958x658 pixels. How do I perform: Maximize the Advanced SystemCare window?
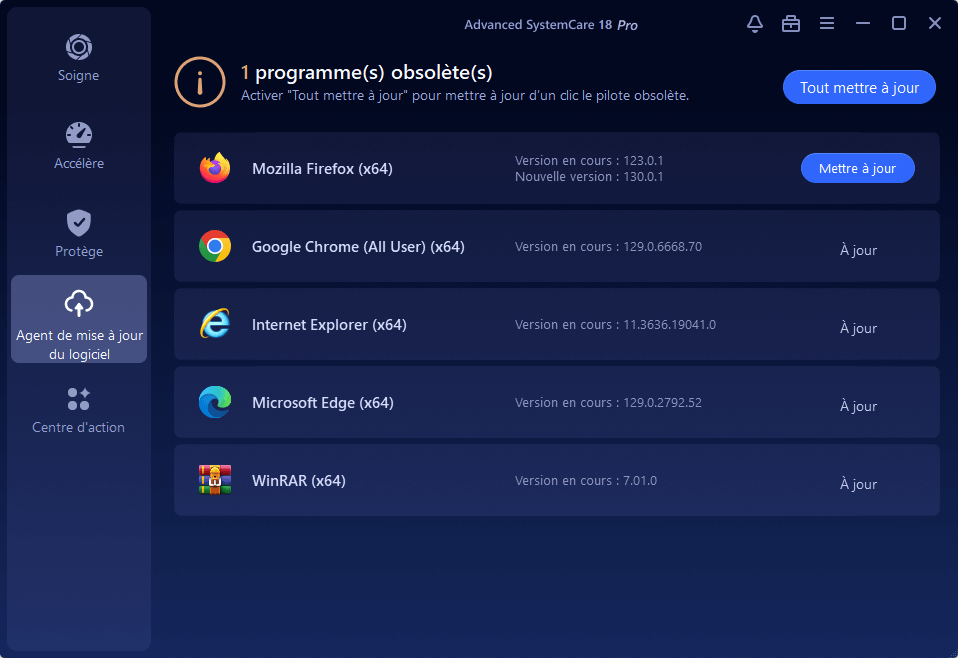[898, 23]
